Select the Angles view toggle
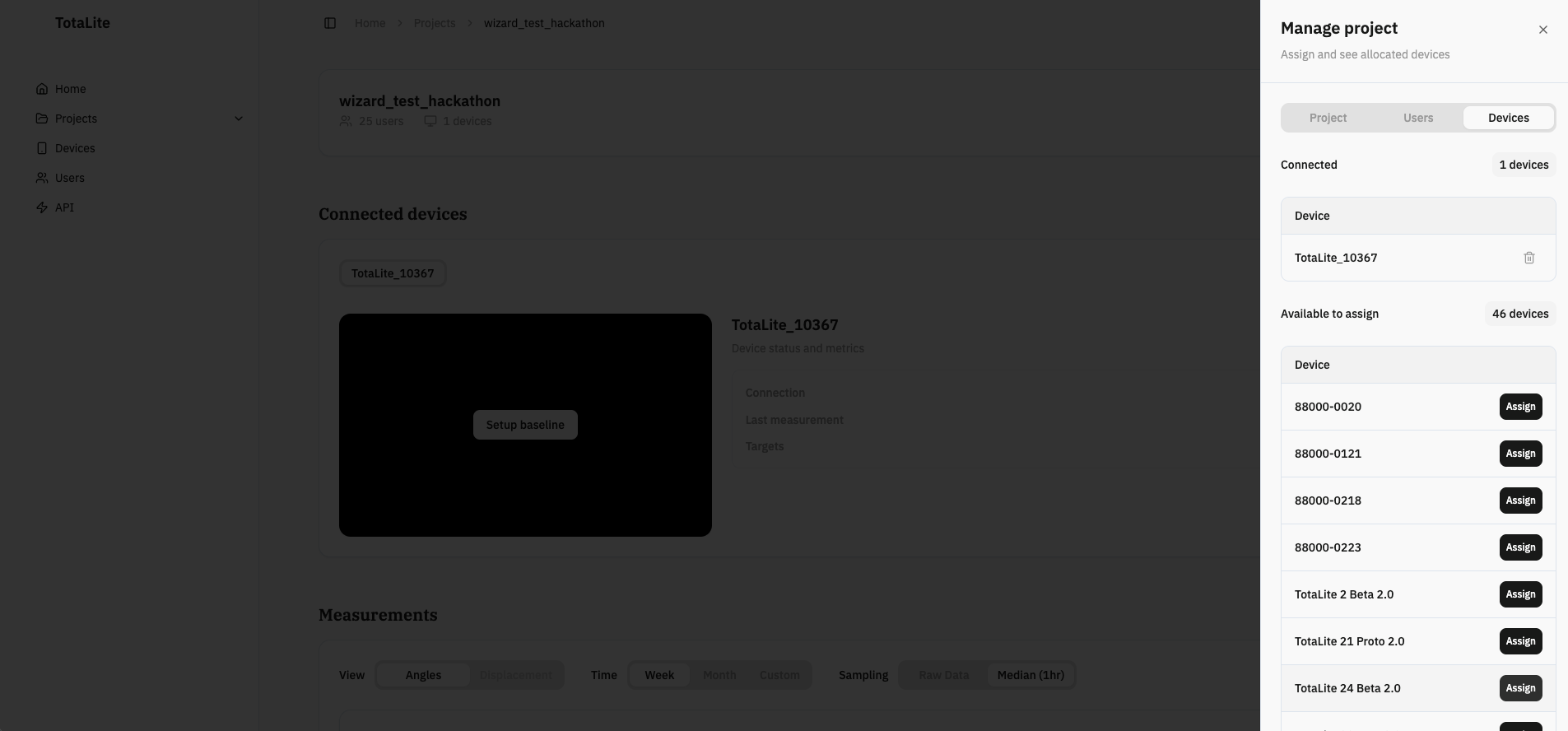 pos(423,675)
